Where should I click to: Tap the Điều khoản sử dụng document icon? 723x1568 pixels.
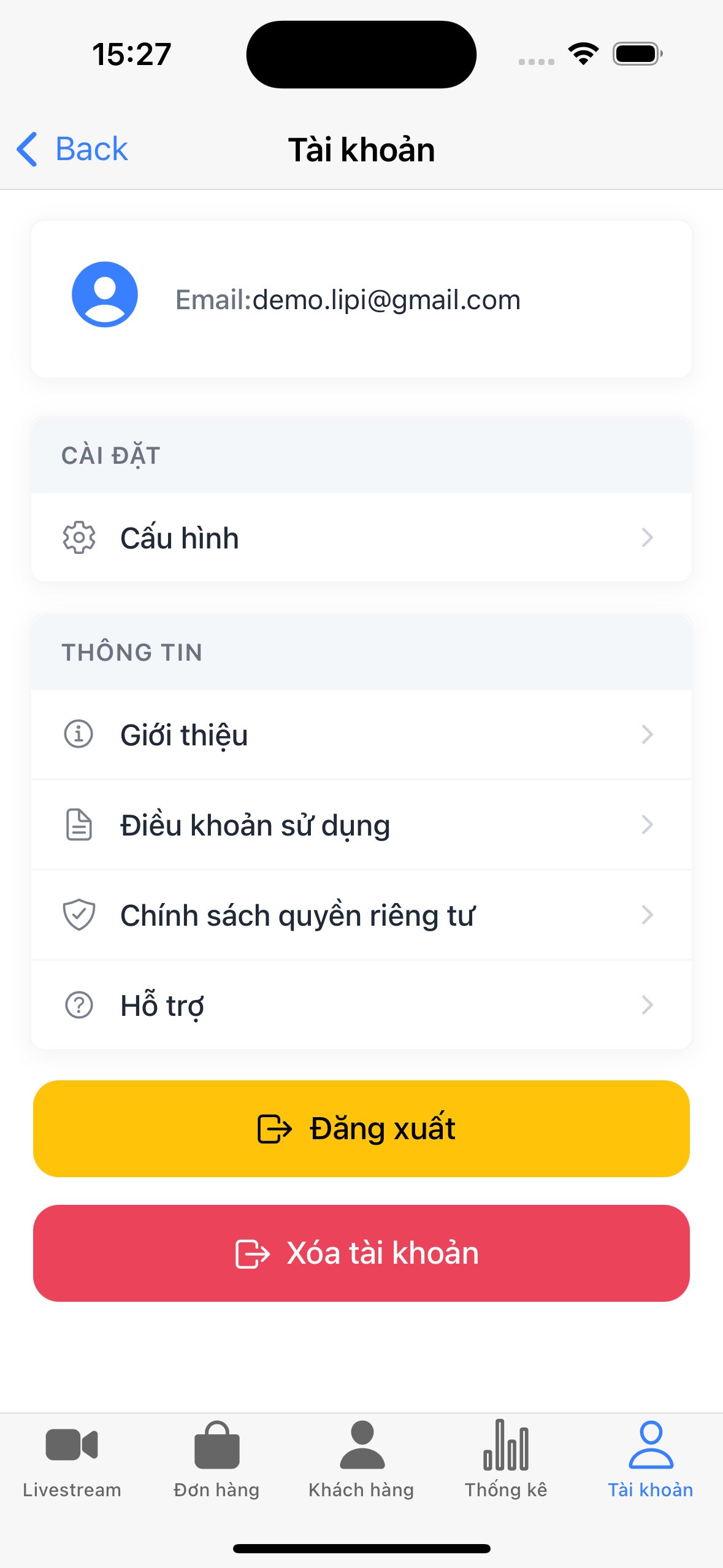point(79,824)
